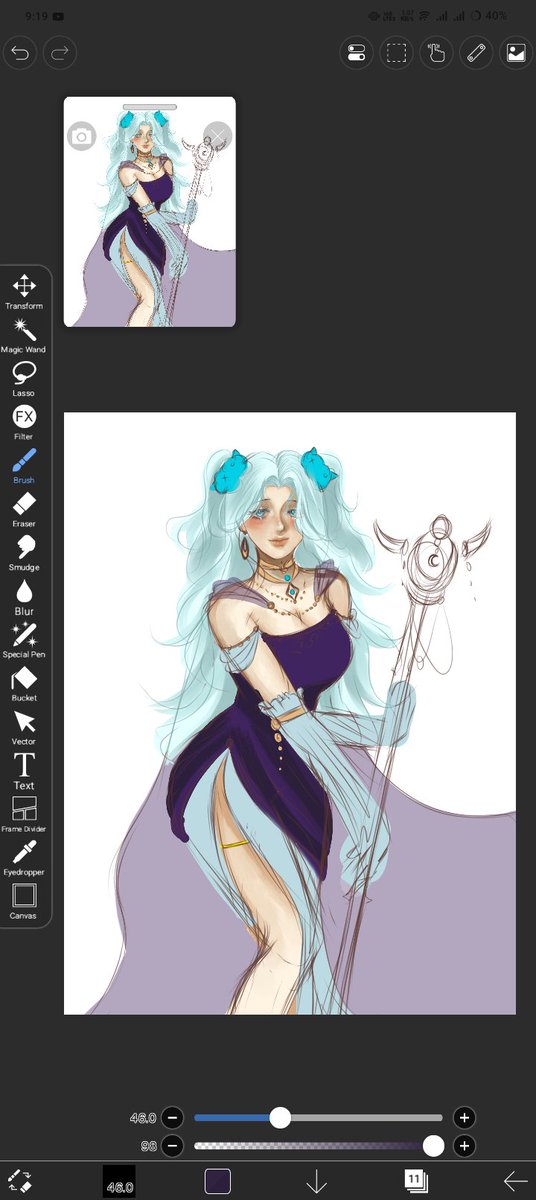Select the Eyedropper tool
Image resolution: width=536 pixels, height=1200 pixels.
(24, 858)
